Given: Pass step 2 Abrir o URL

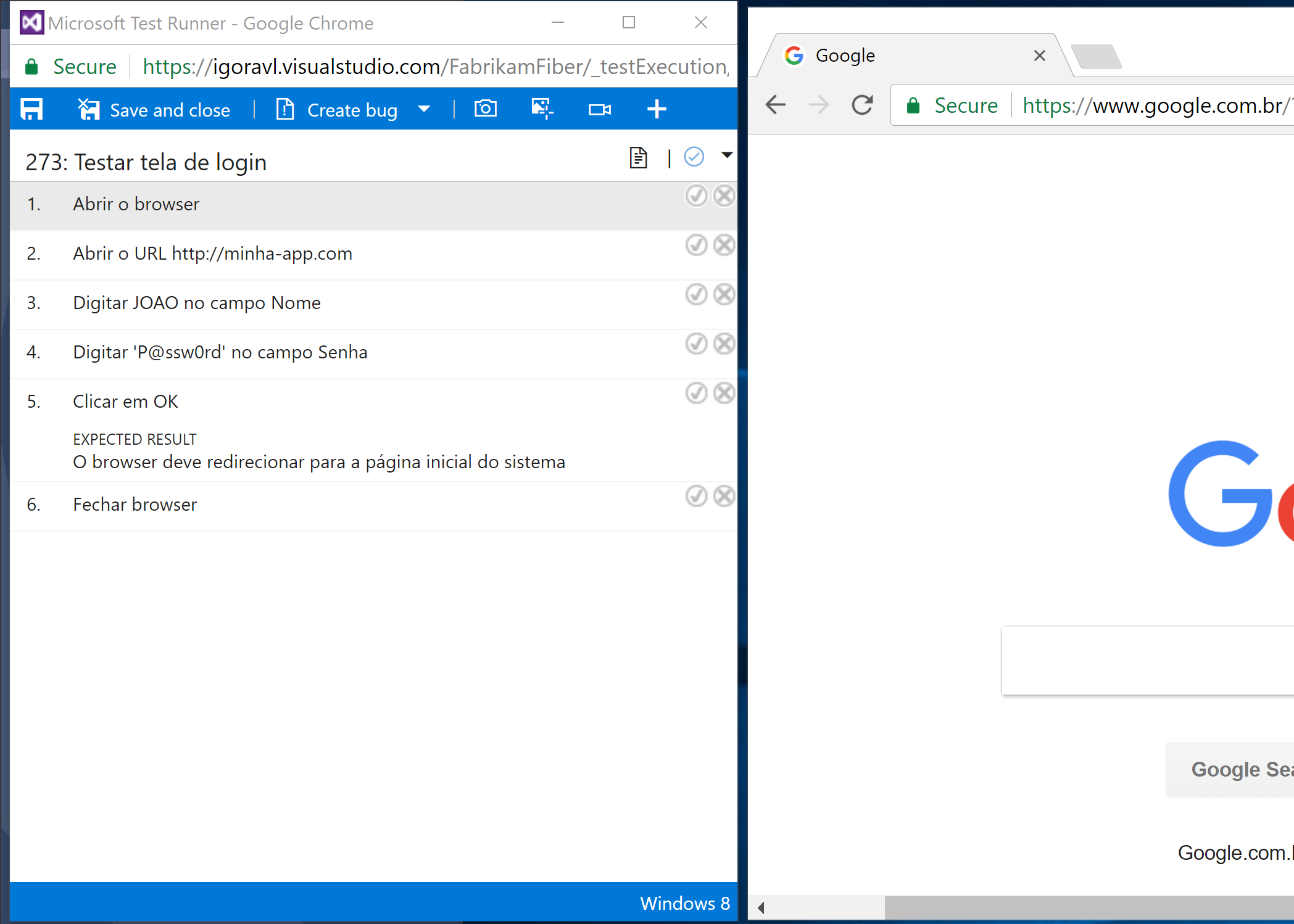Looking at the screenshot, I should 697,245.
